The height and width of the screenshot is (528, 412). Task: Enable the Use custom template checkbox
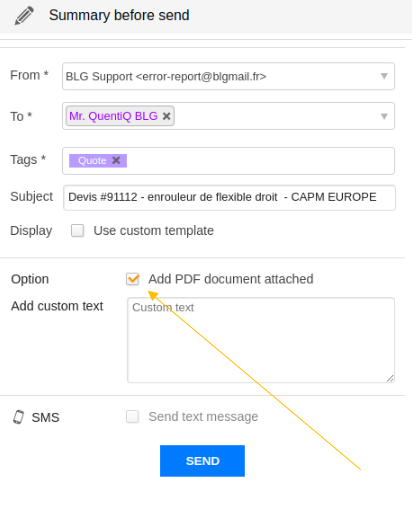coord(77,231)
